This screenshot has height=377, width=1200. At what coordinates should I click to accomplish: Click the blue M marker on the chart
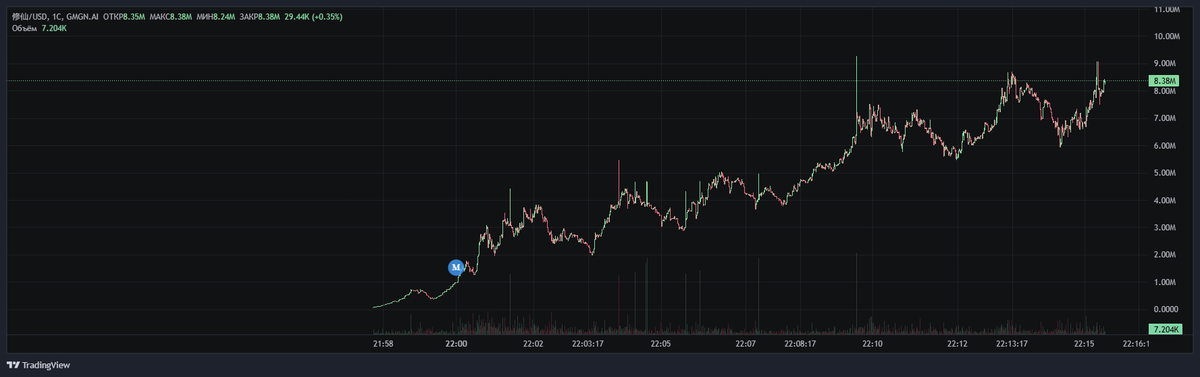click(x=456, y=267)
